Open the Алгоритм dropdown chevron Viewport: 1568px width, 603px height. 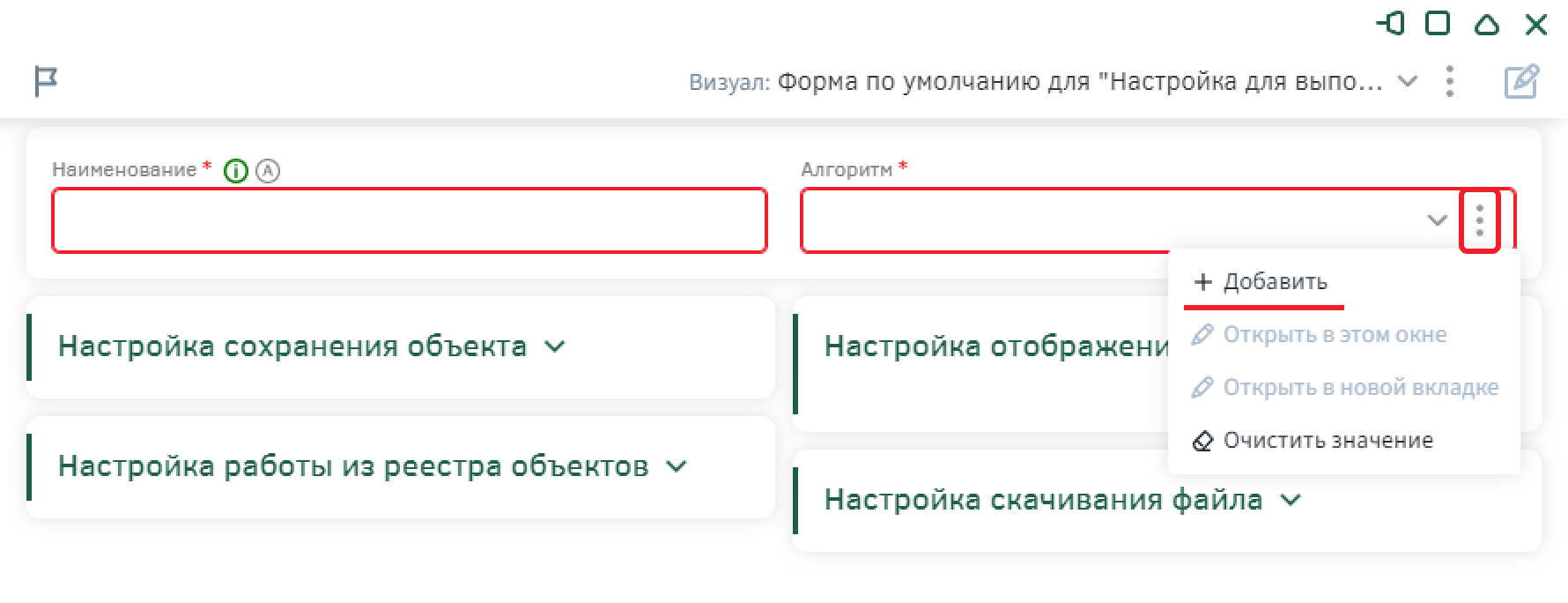coord(1437,220)
